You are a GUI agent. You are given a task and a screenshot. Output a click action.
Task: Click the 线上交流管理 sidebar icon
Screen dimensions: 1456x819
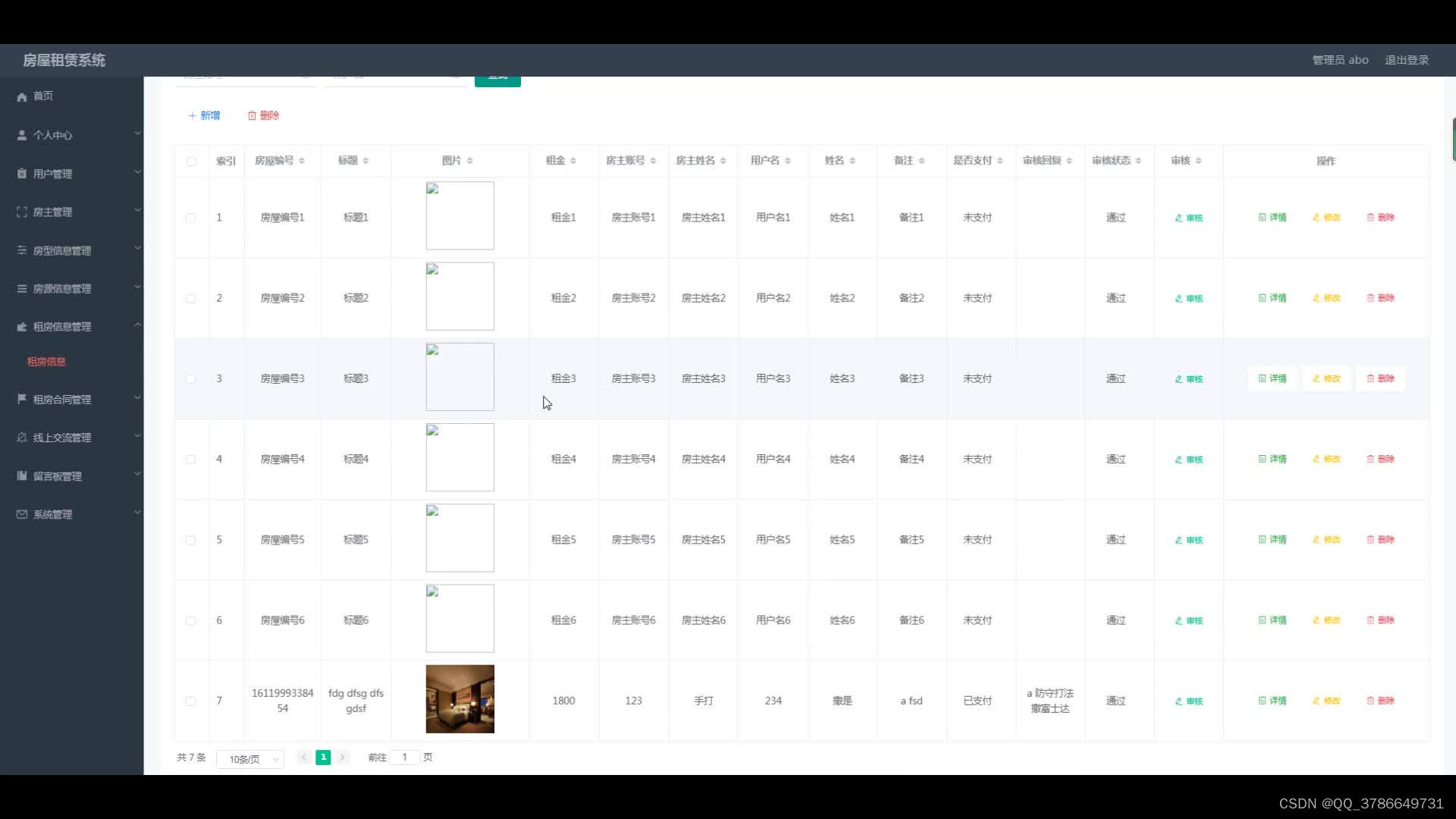tap(22, 438)
